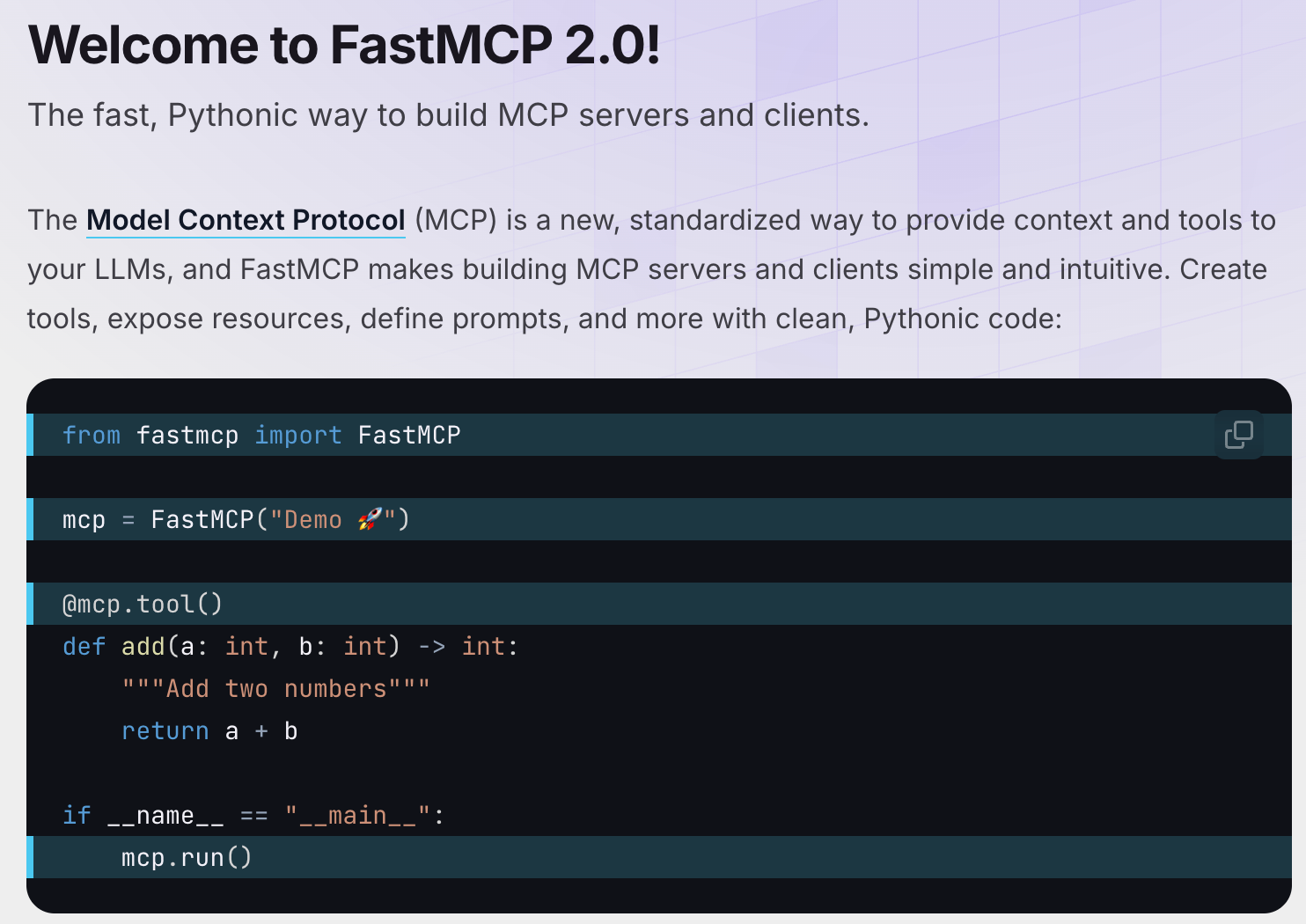The width and height of the screenshot is (1306, 924).
Task: Click the 'mcp.run()' code line
Action: (187, 857)
